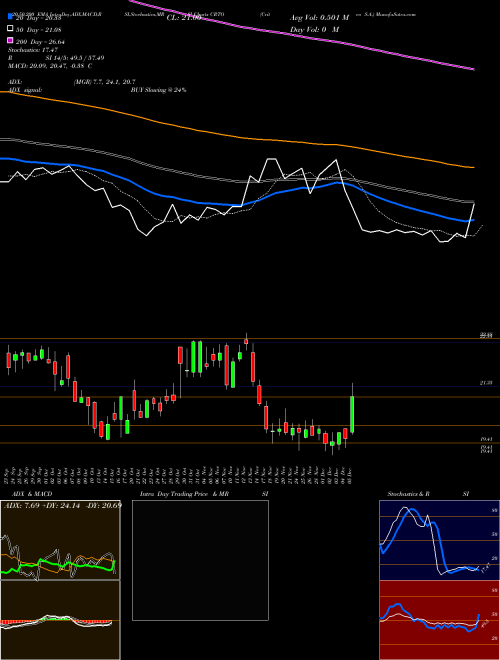Click the white 50 Day legend swatch
Image resolution: width=500 pixels, height=660 pixels.
(x=11, y=29)
